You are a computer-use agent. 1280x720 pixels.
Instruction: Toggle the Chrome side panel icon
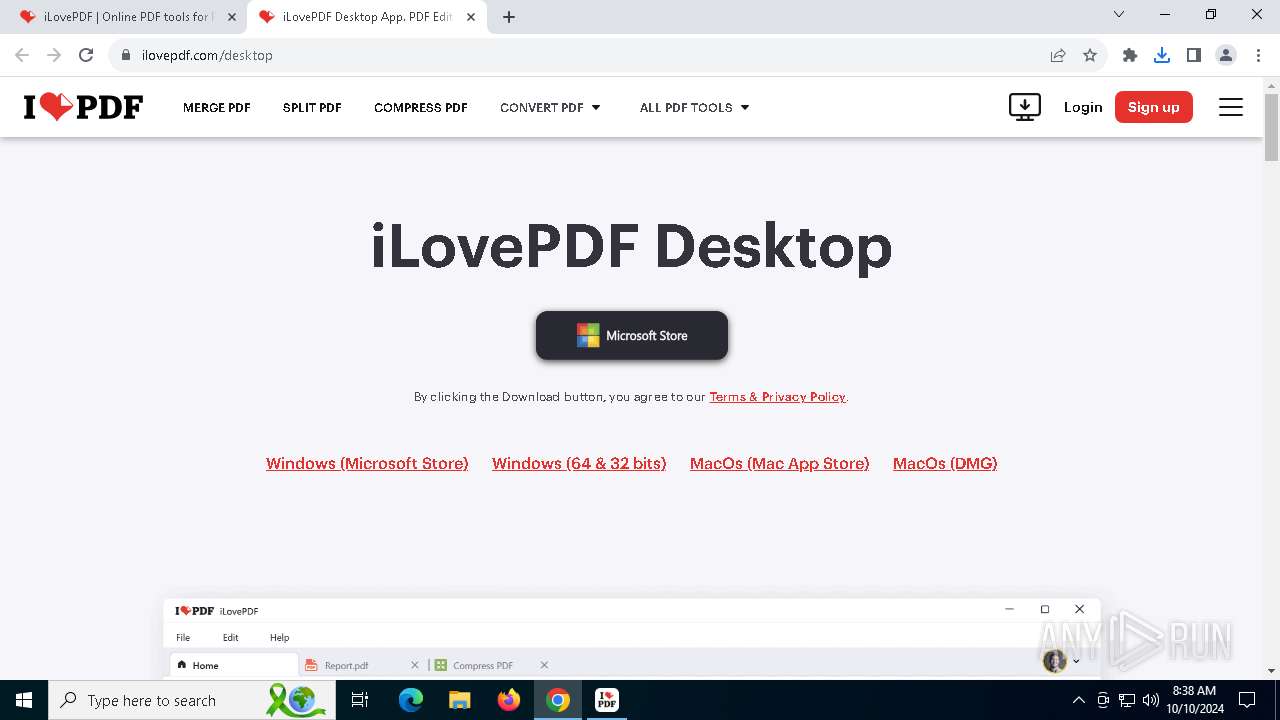[x=1194, y=55]
